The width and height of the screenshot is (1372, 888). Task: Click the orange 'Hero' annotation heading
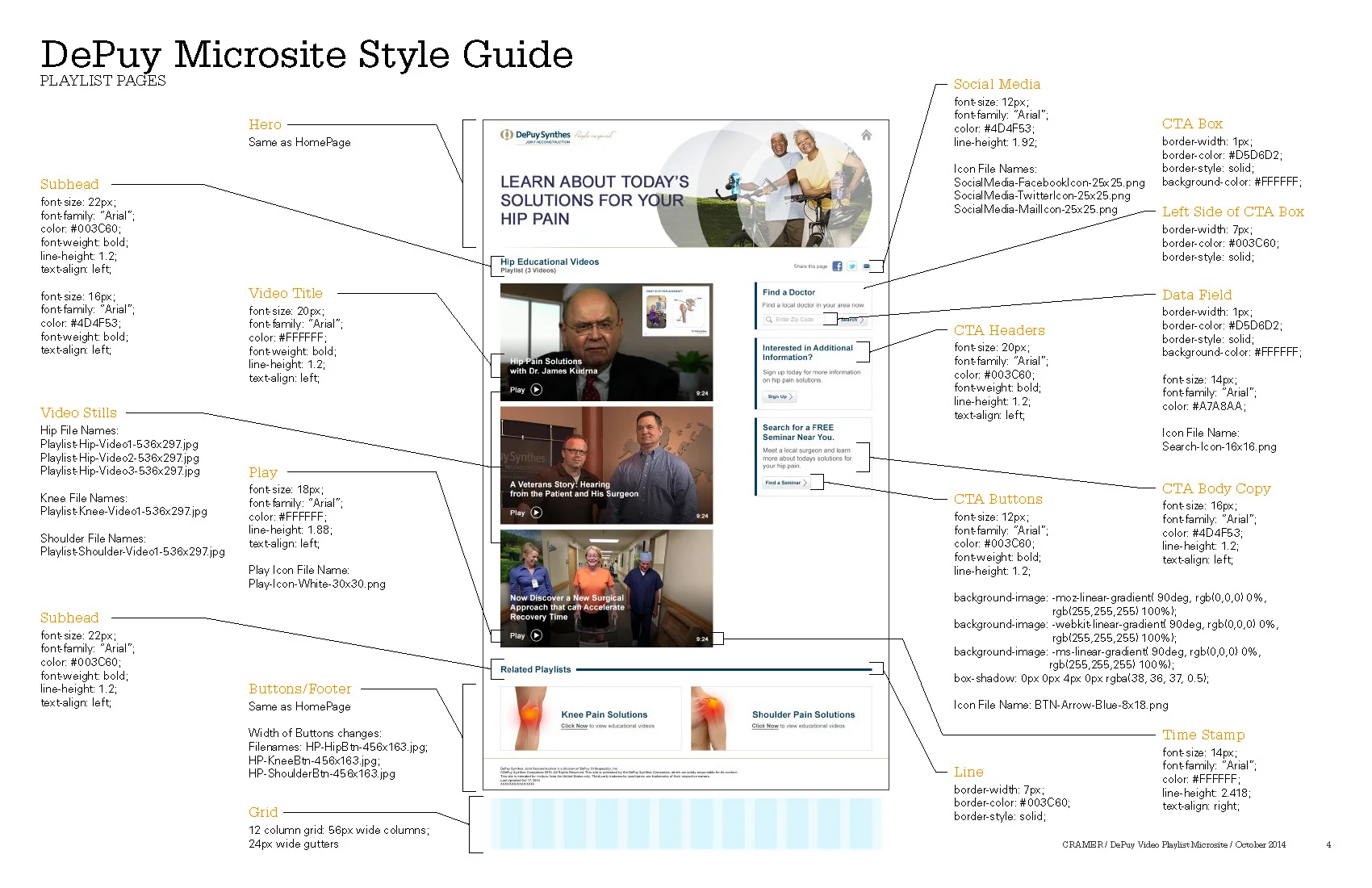point(265,124)
